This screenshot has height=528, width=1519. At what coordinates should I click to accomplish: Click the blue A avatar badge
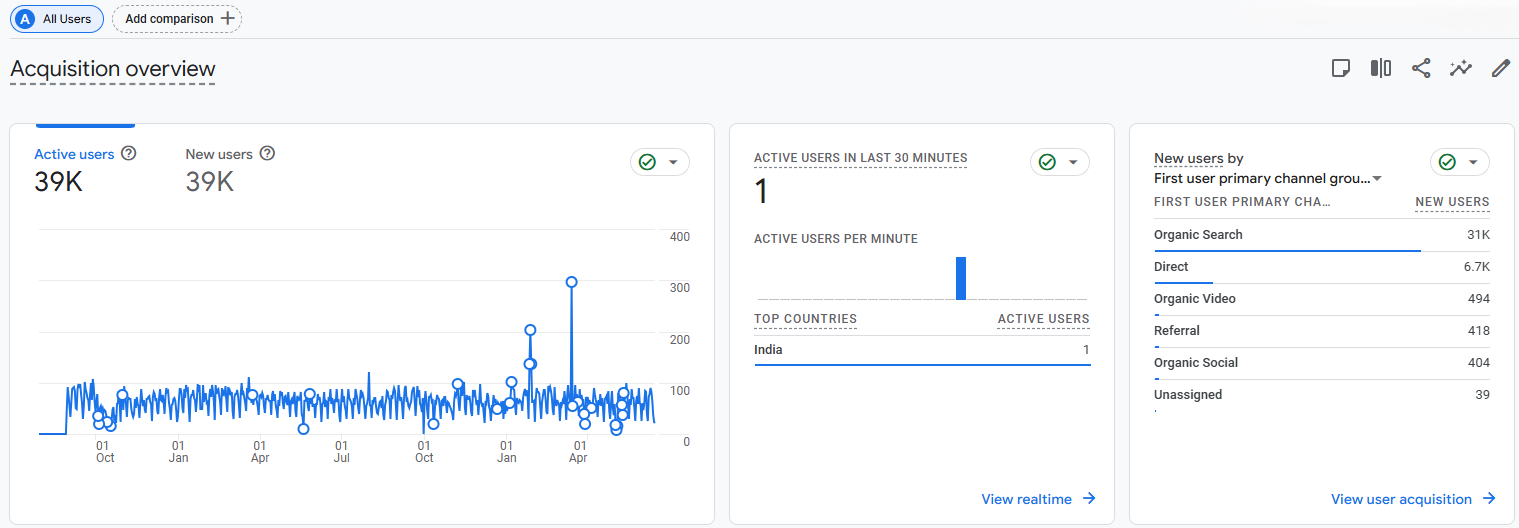[x=25, y=18]
